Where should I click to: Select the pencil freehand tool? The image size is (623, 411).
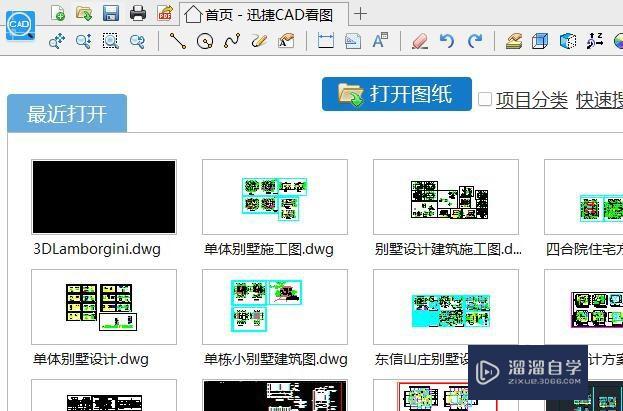(259, 41)
